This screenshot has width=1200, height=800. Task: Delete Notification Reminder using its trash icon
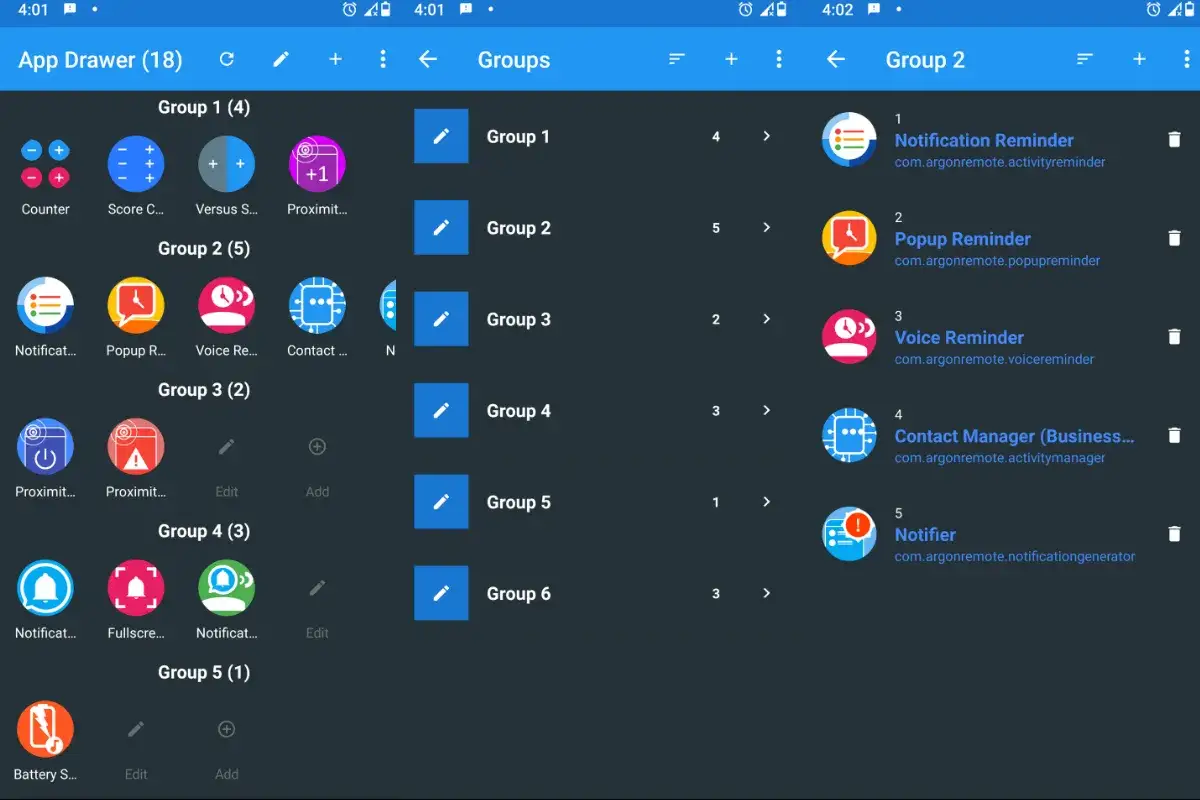(1175, 140)
